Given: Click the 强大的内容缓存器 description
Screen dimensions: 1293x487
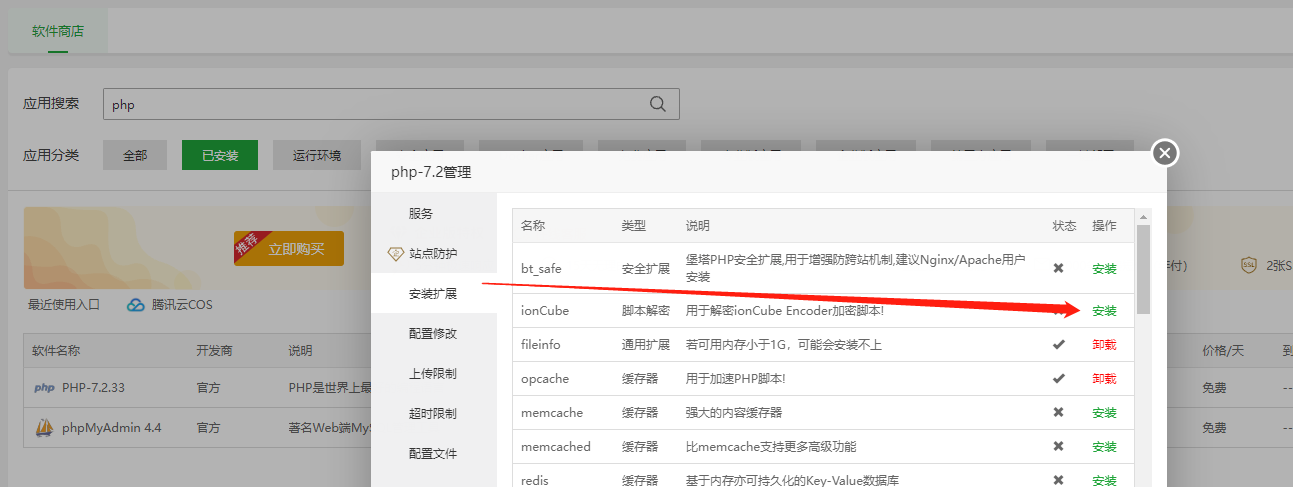Looking at the screenshot, I should [x=734, y=413].
